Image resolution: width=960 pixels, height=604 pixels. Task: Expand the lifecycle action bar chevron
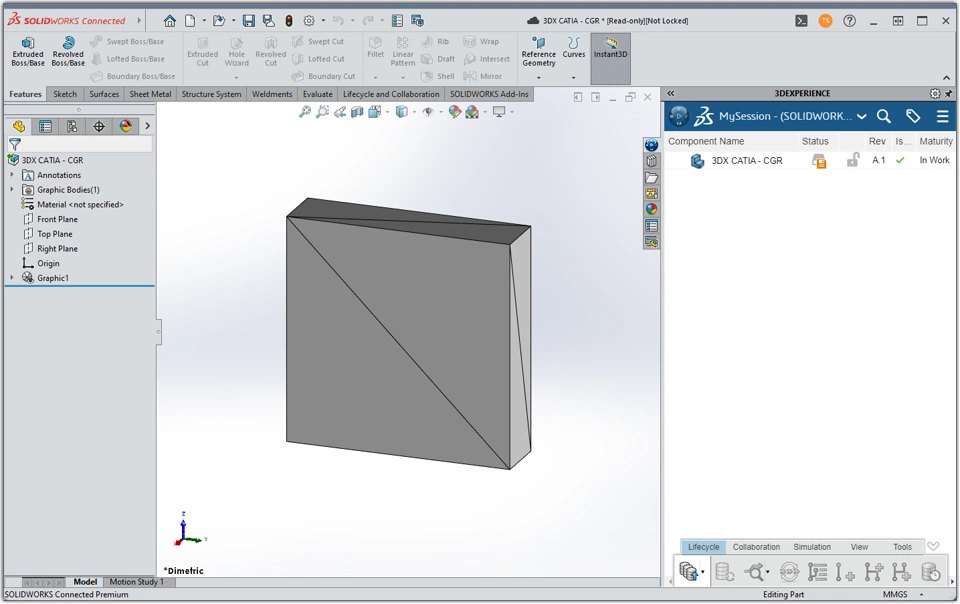(933, 546)
